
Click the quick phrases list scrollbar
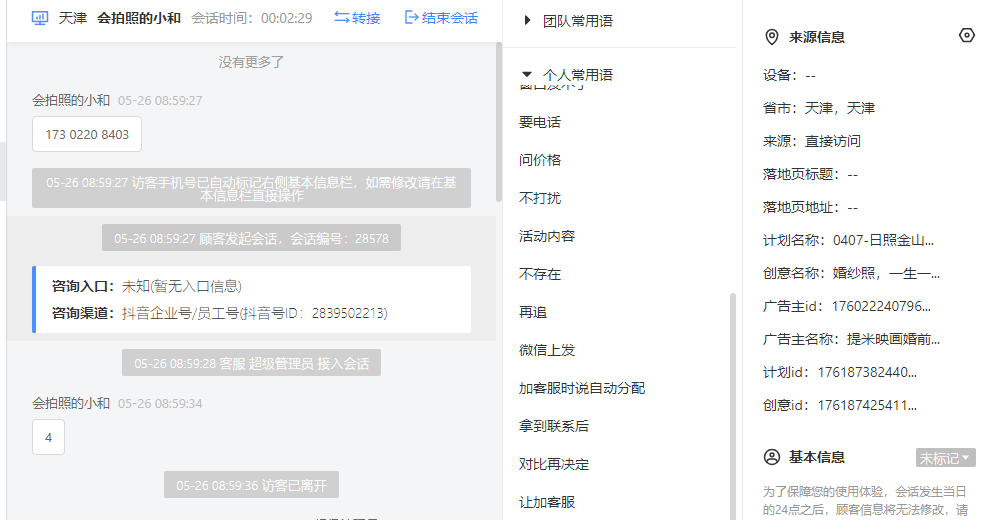tap(732, 406)
